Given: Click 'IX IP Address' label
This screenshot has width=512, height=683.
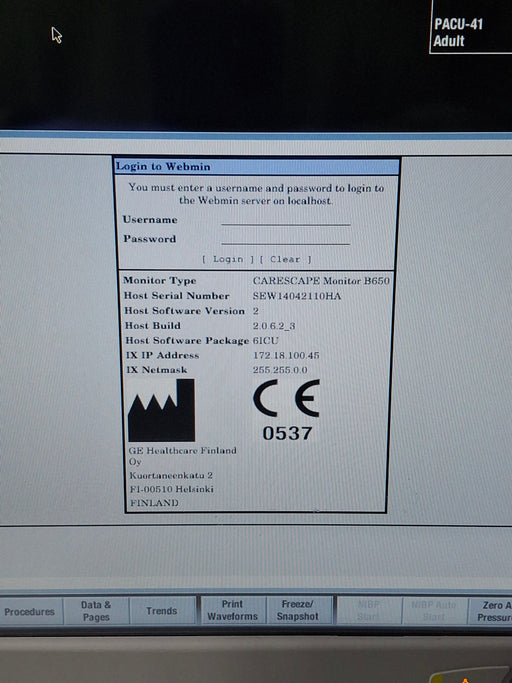Looking at the screenshot, I should [x=163, y=355].
